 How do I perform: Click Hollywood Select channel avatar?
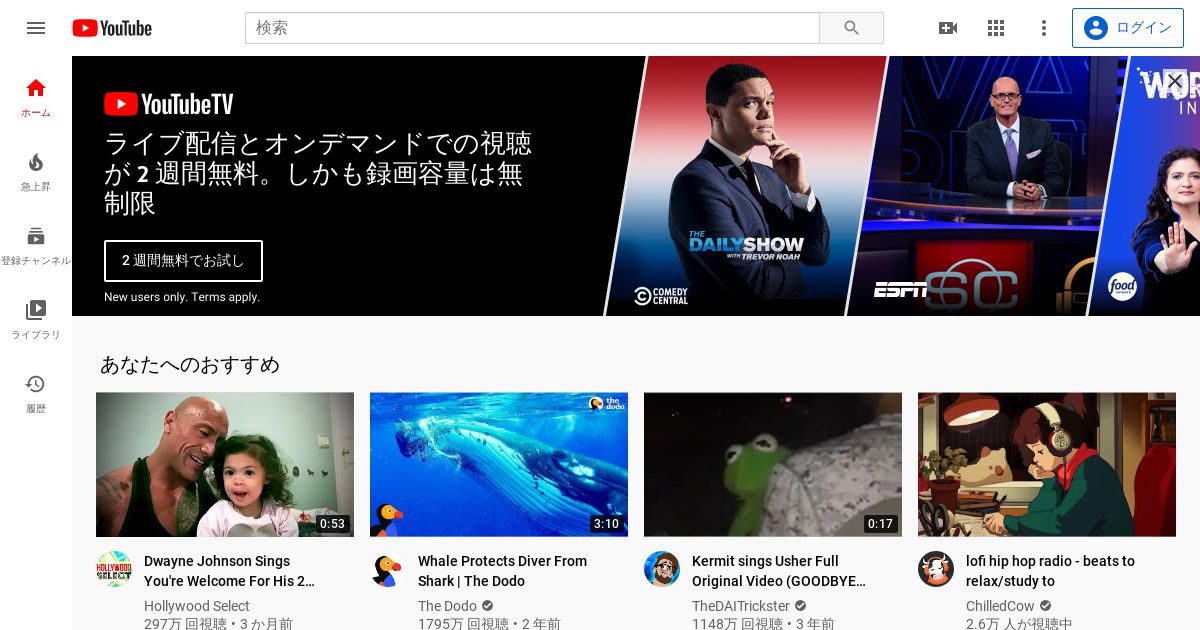coord(114,569)
